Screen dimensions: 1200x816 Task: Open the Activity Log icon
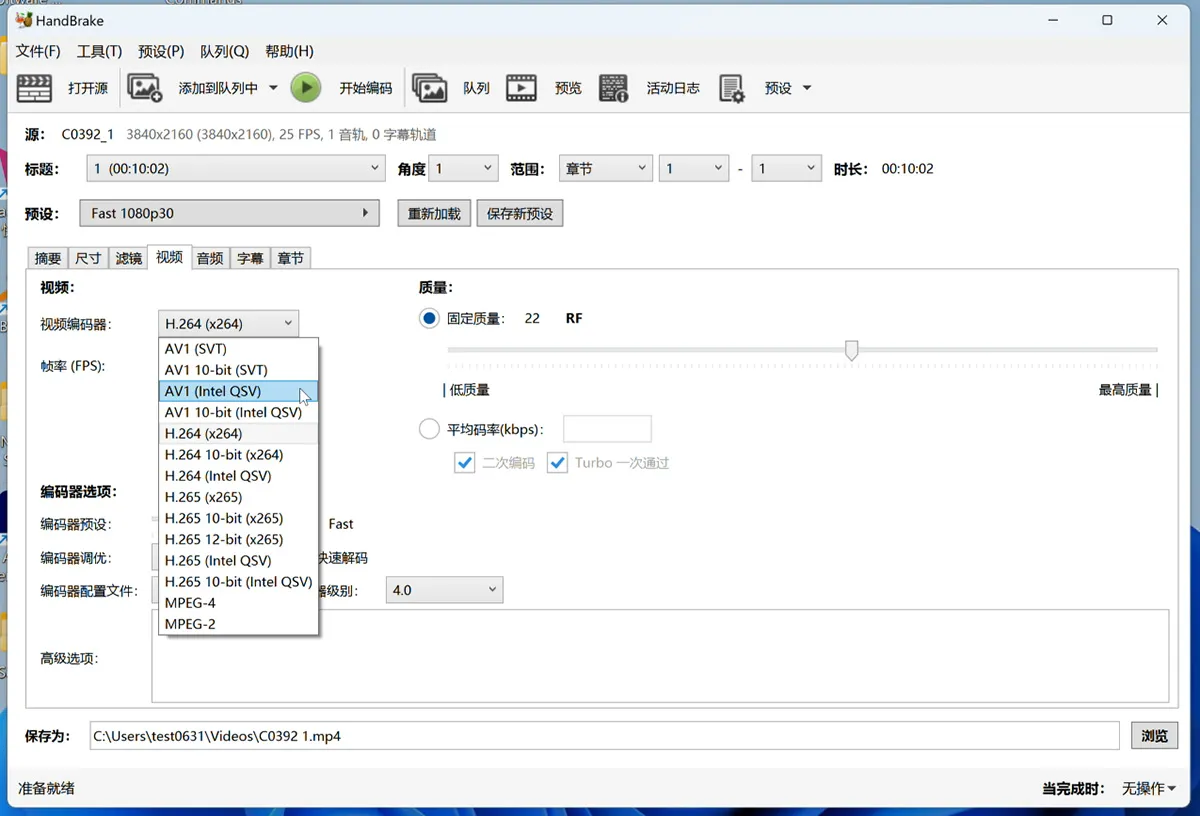pos(613,88)
